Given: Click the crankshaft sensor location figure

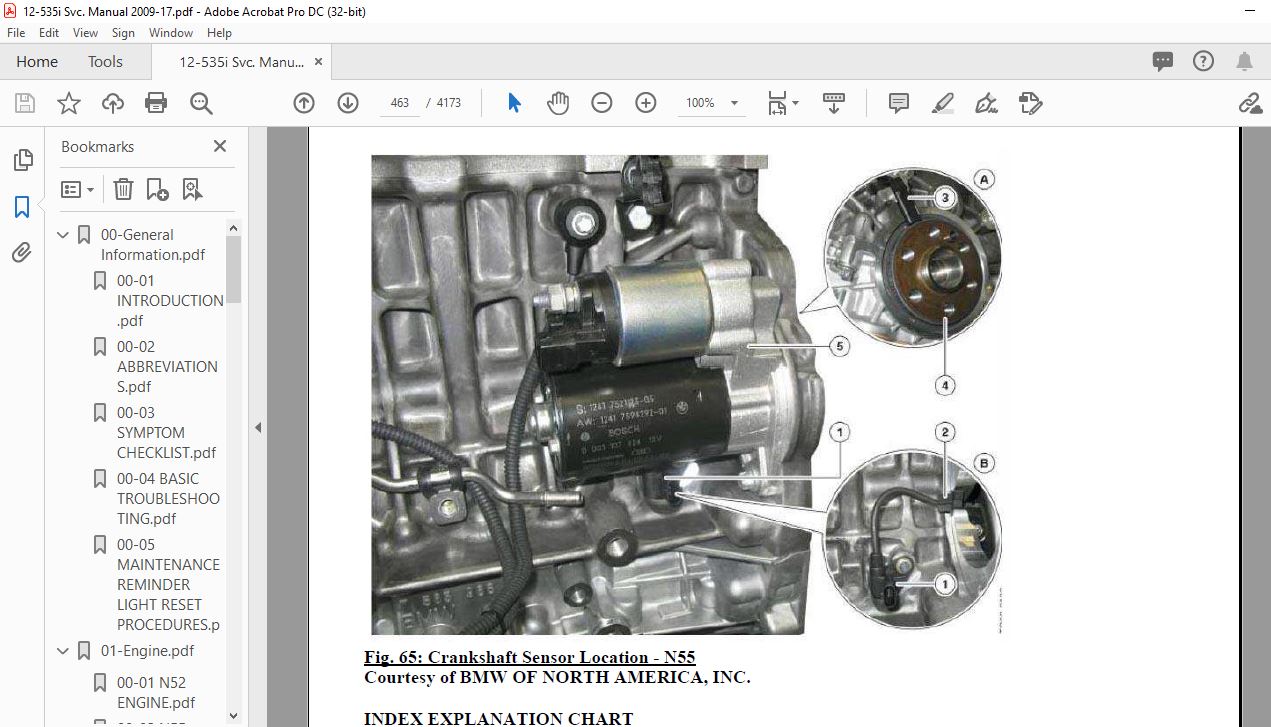Looking at the screenshot, I should tap(687, 394).
